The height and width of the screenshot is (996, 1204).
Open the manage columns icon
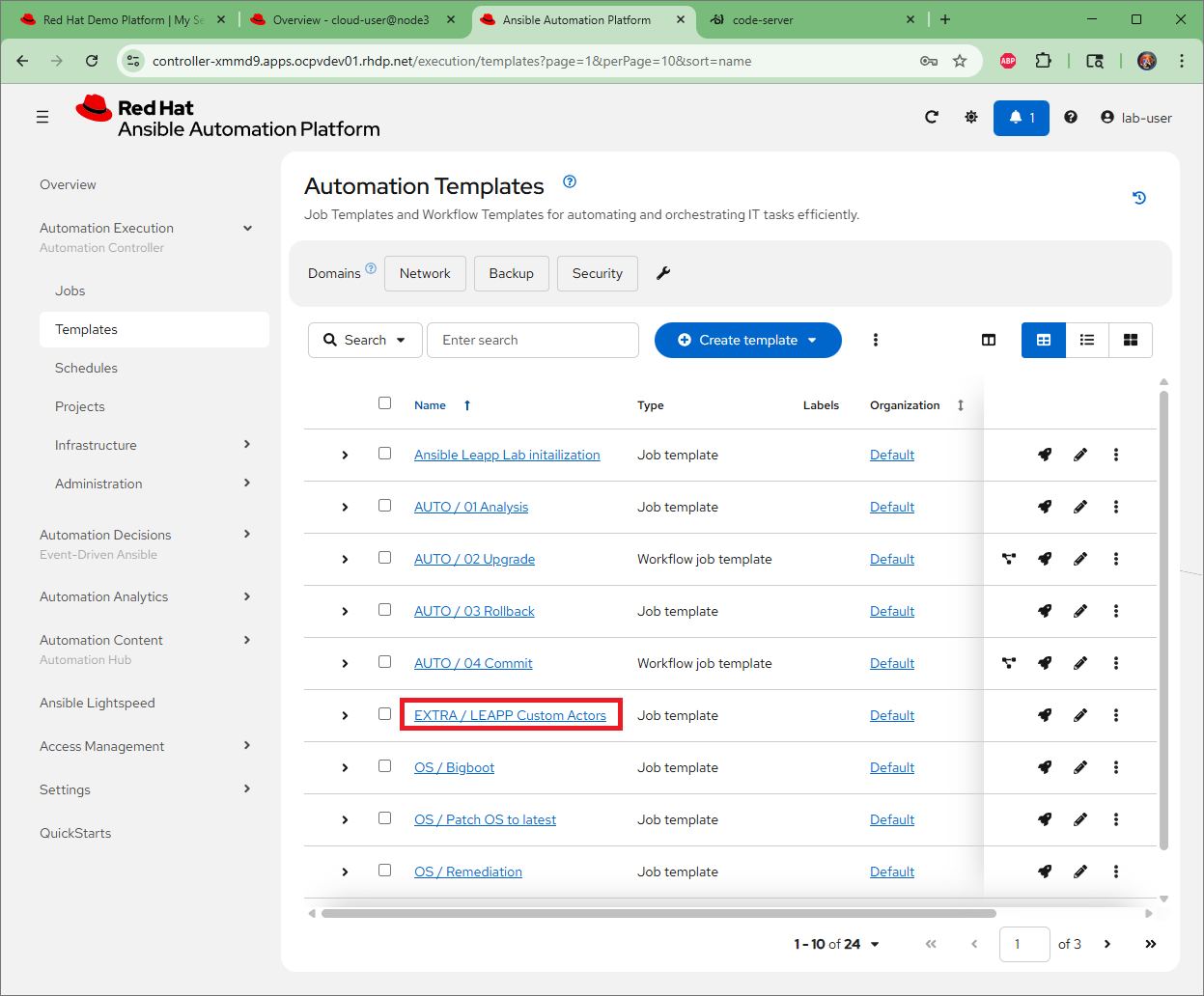click(989, 340)
